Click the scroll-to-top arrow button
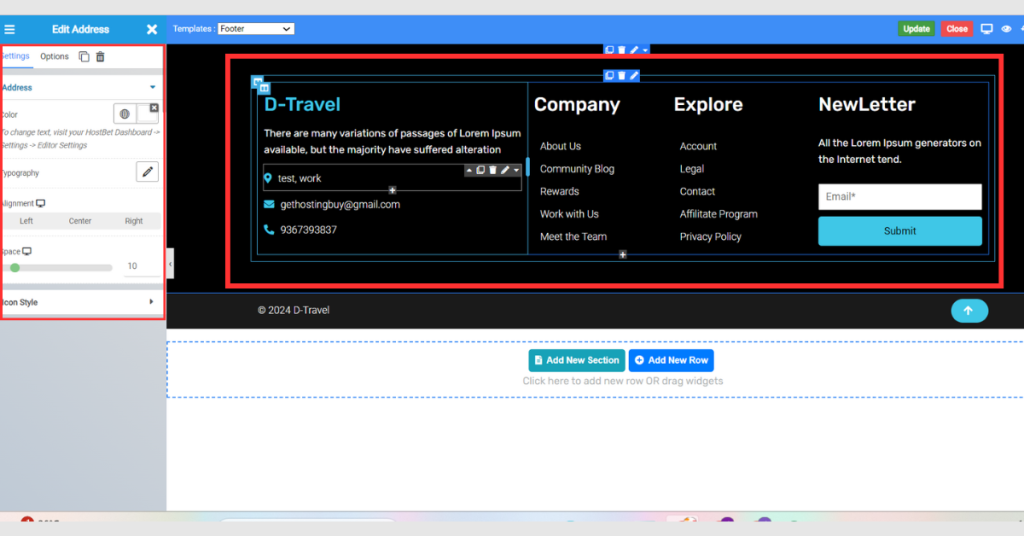The height and width of the screenshot is (536, 1024). click(x=969, y=311)
